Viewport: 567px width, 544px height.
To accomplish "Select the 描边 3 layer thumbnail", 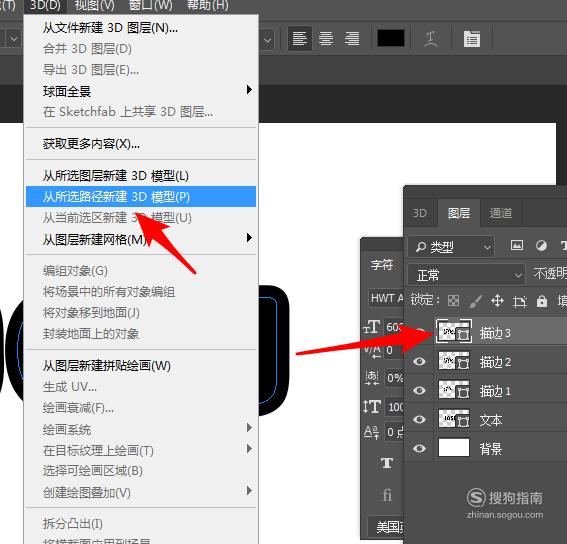I will (454, 331).
